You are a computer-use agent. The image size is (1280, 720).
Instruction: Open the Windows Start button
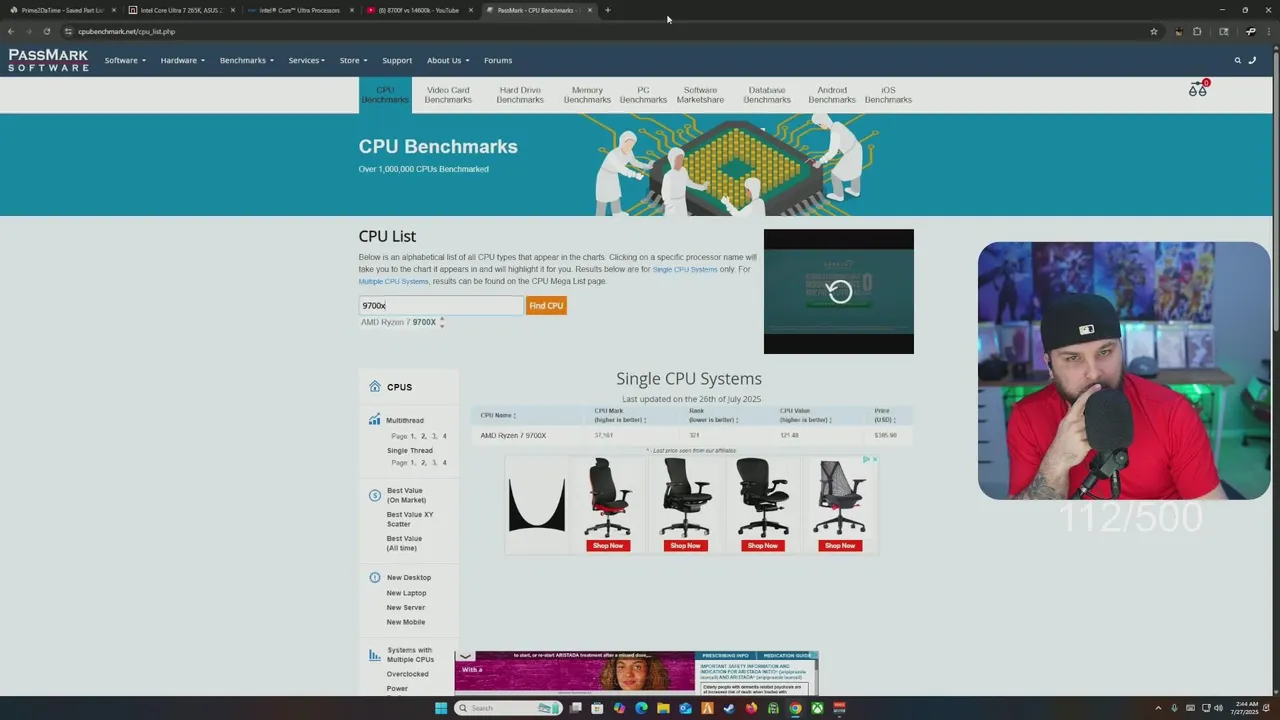pos(441,708)
